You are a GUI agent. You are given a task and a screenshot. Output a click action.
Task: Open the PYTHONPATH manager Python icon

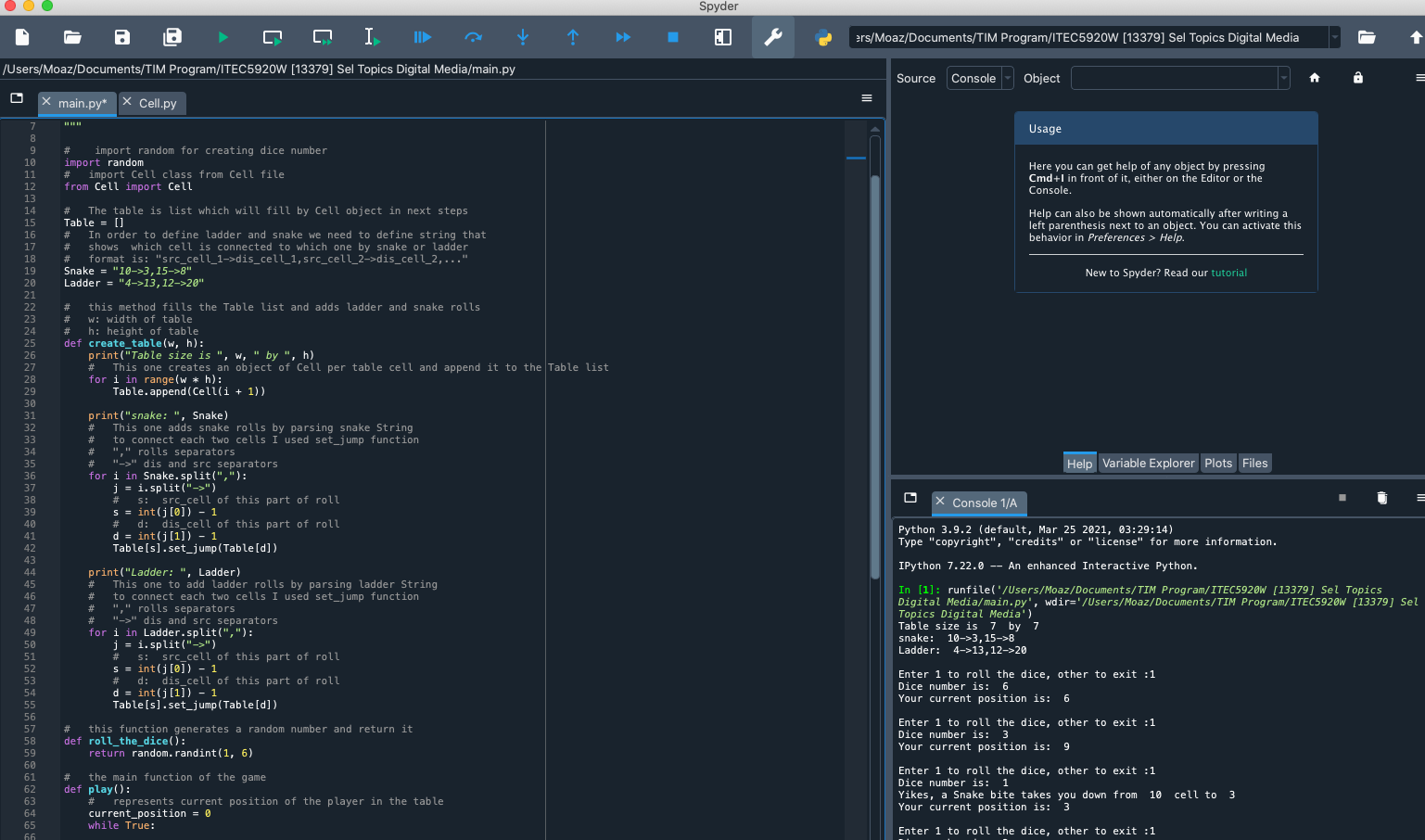coord(822,37)
